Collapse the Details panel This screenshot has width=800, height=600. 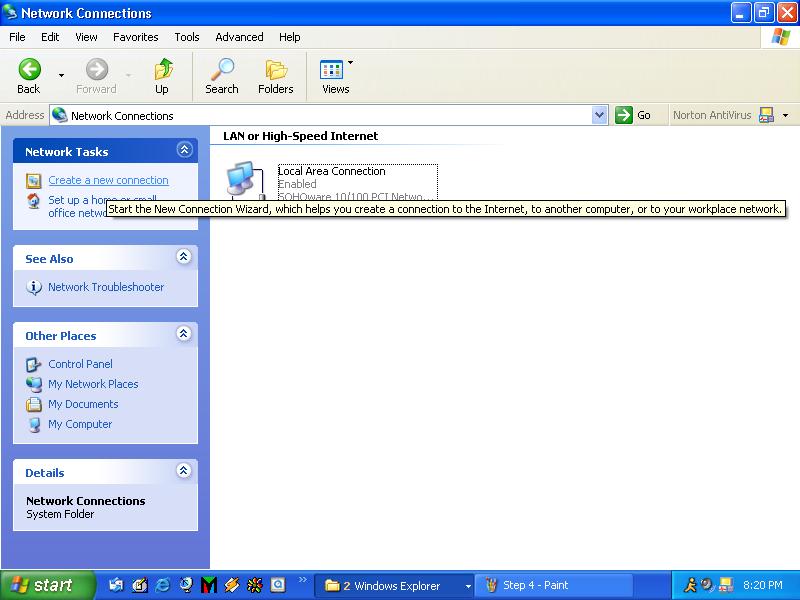pos(184,470)
